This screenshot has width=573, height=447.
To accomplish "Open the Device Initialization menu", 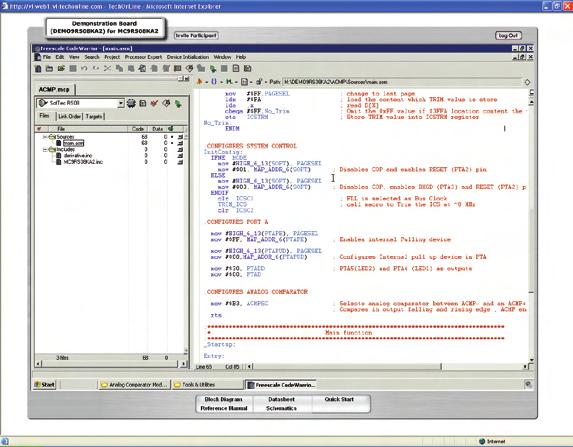I will click(188, 57).
